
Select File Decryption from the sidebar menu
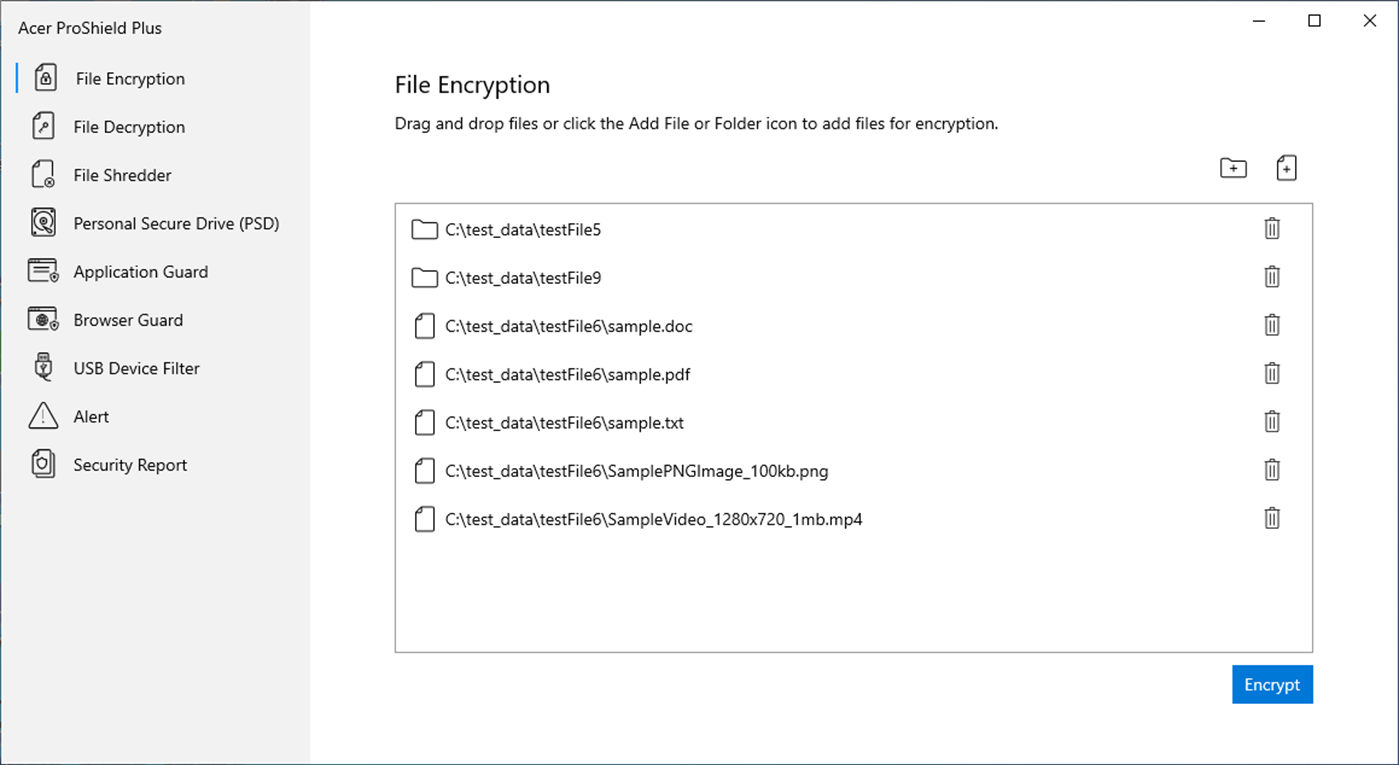(128, 126)
